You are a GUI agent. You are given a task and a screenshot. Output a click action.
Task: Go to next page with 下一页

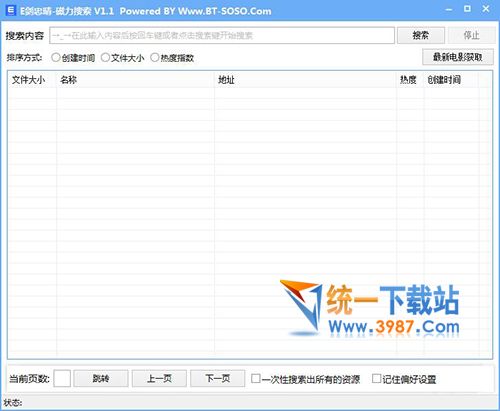(218, 378)
